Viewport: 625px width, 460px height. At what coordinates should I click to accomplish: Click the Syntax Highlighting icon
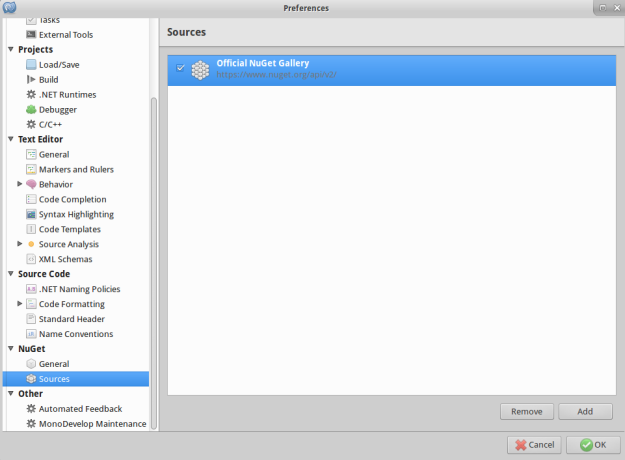pyautogui.click(x=31, y=214)
